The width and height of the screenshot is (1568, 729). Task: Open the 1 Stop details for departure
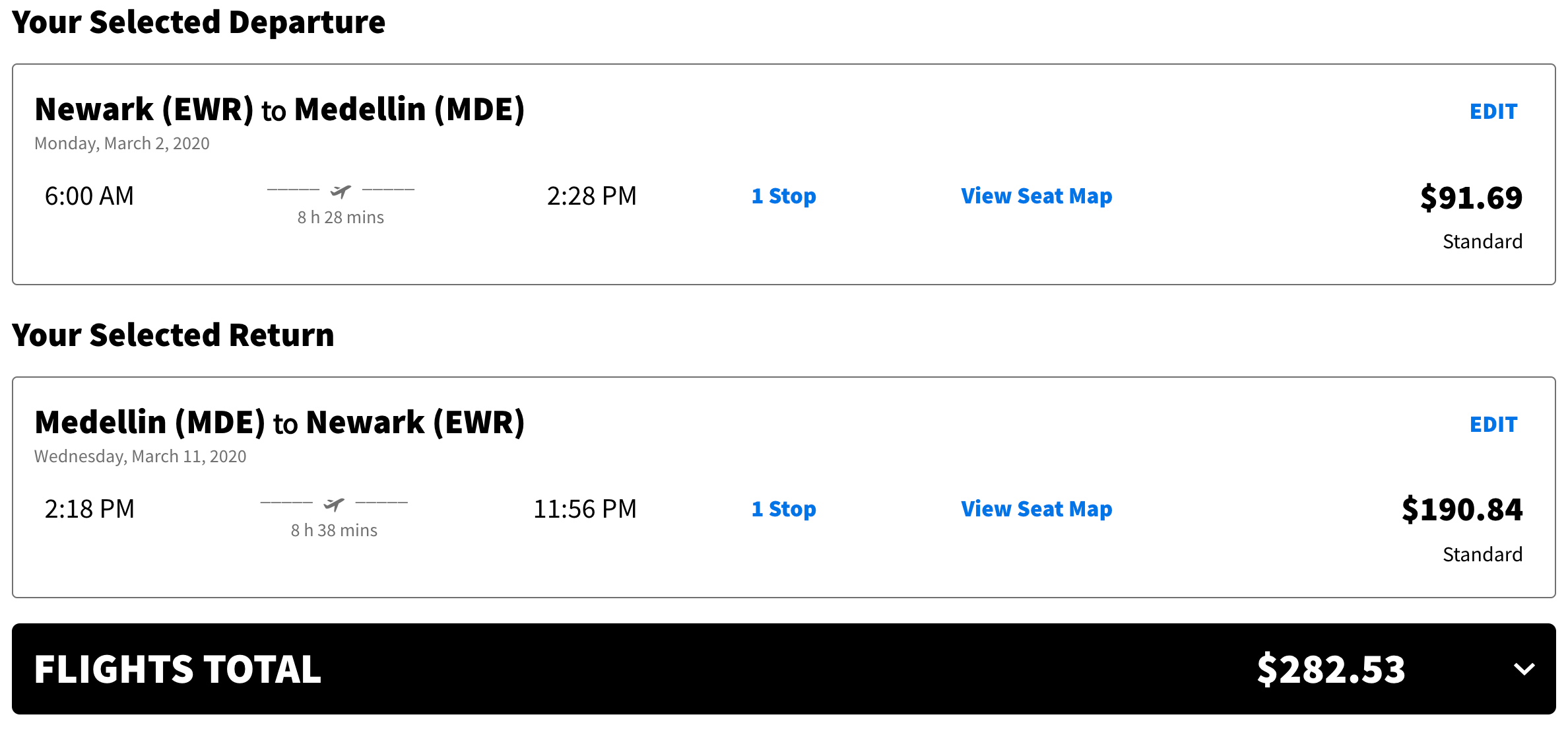coord(783,196)
